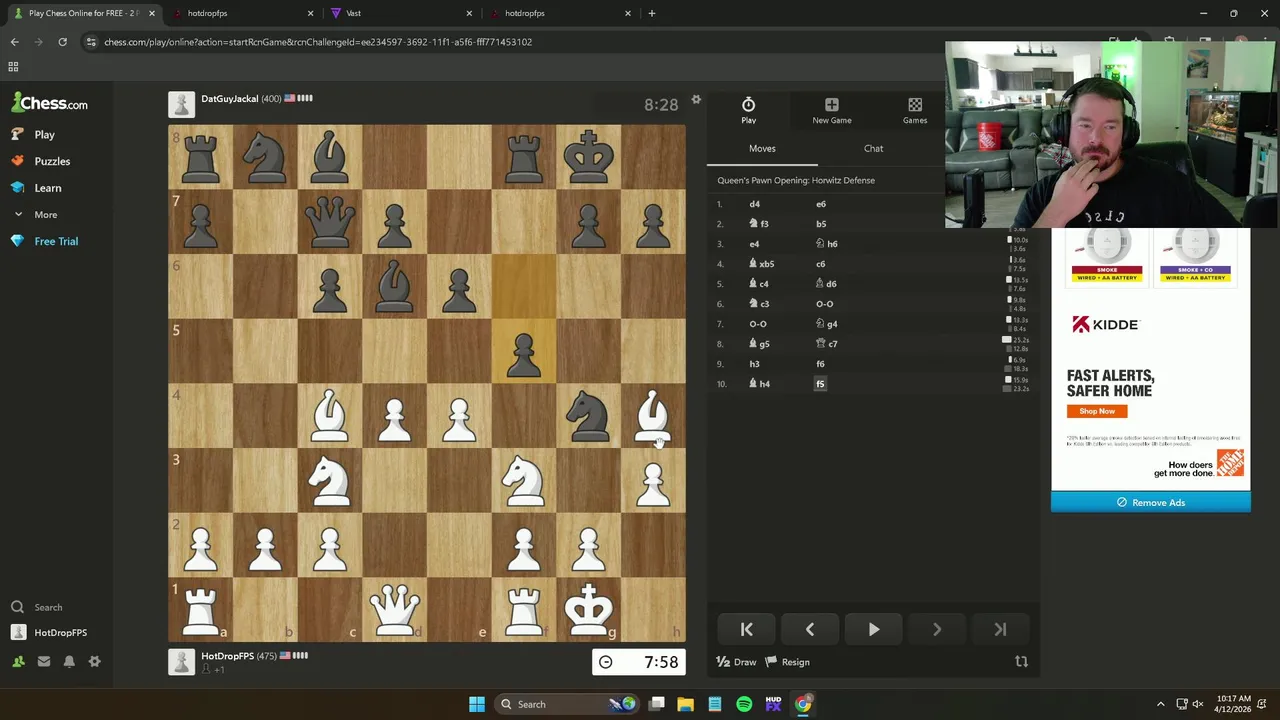
Task: Select the O-O move on row 7
Action: point(758,324)
